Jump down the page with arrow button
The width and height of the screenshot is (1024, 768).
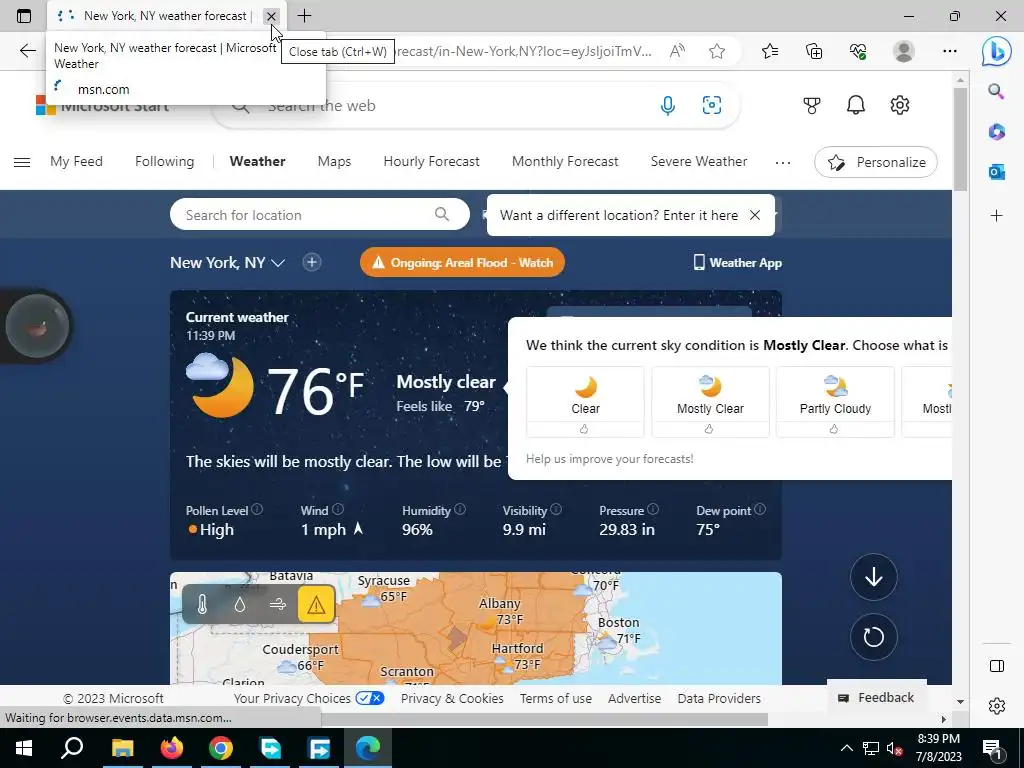[x=874, y=577]
